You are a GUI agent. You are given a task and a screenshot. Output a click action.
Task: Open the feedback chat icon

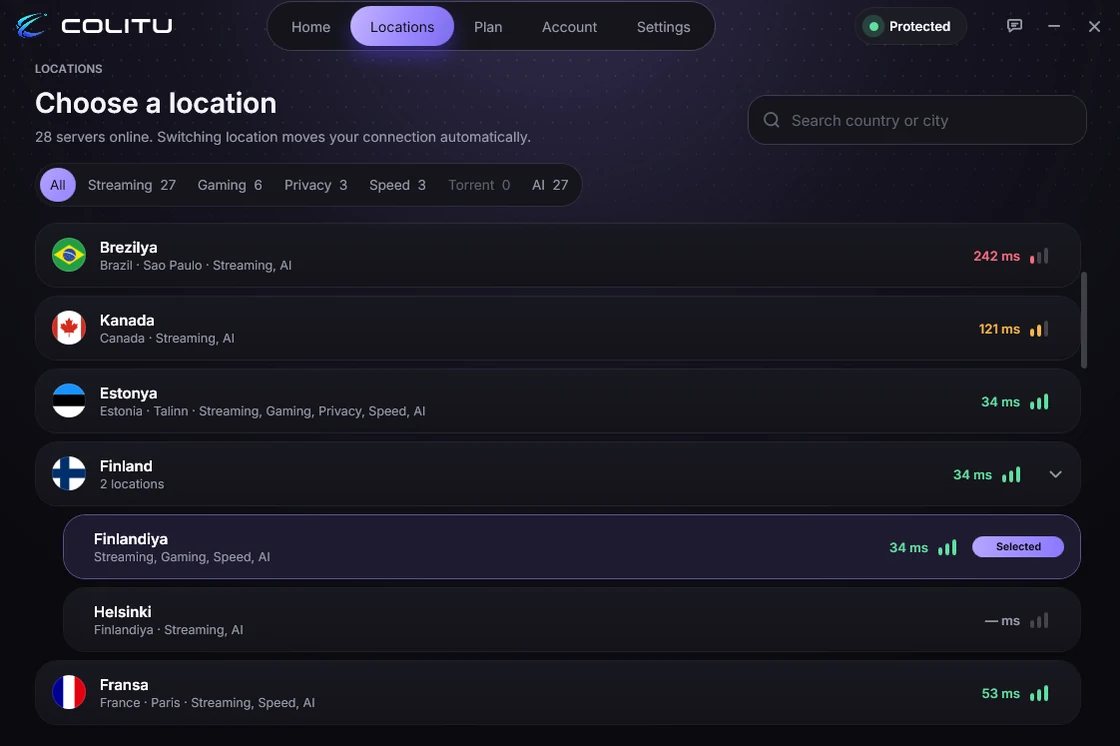click(x=1014, y=26)
